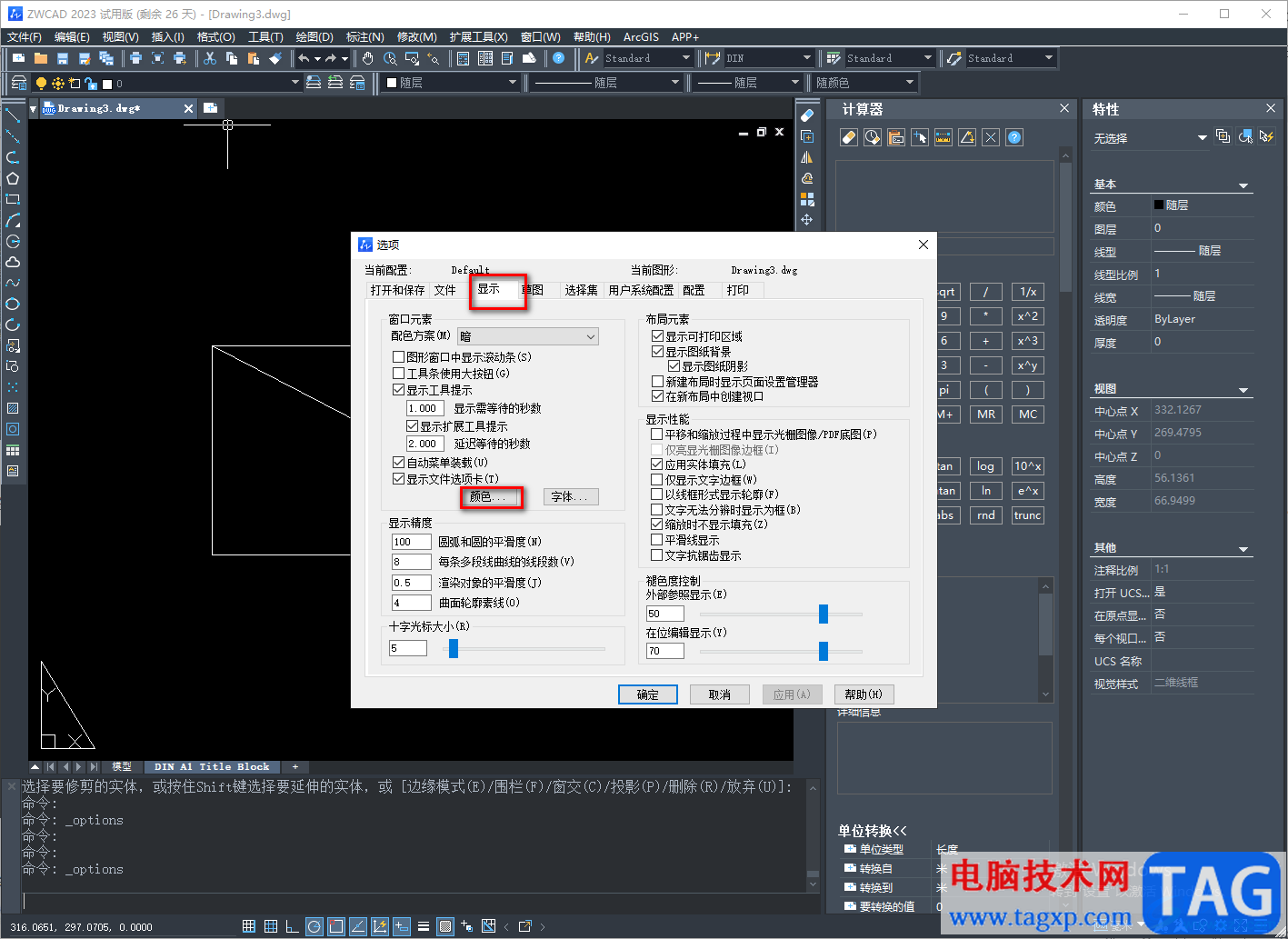
Task: Select the Move tool in modify toolbar
Action: pos(807,220)
